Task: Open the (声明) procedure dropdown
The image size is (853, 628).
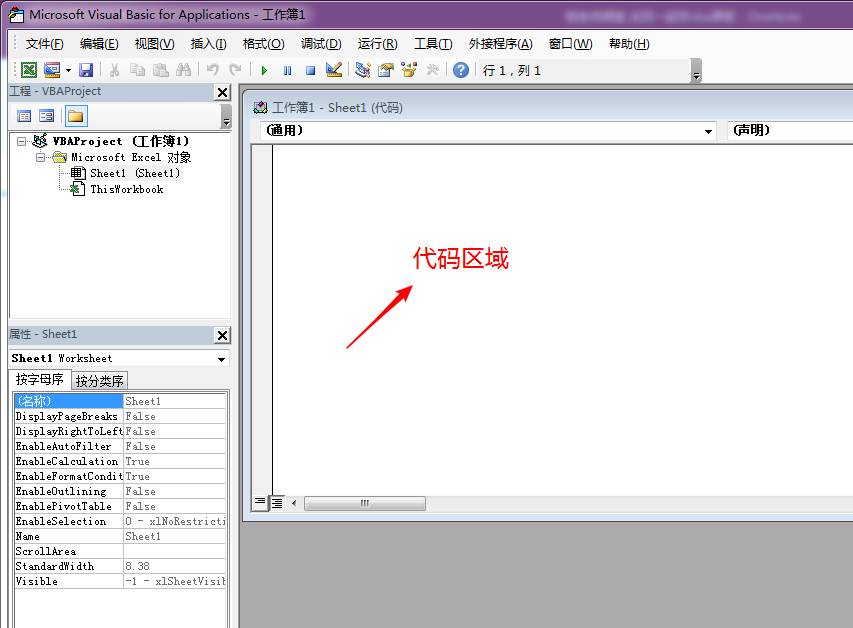Action: click(790, 131)
